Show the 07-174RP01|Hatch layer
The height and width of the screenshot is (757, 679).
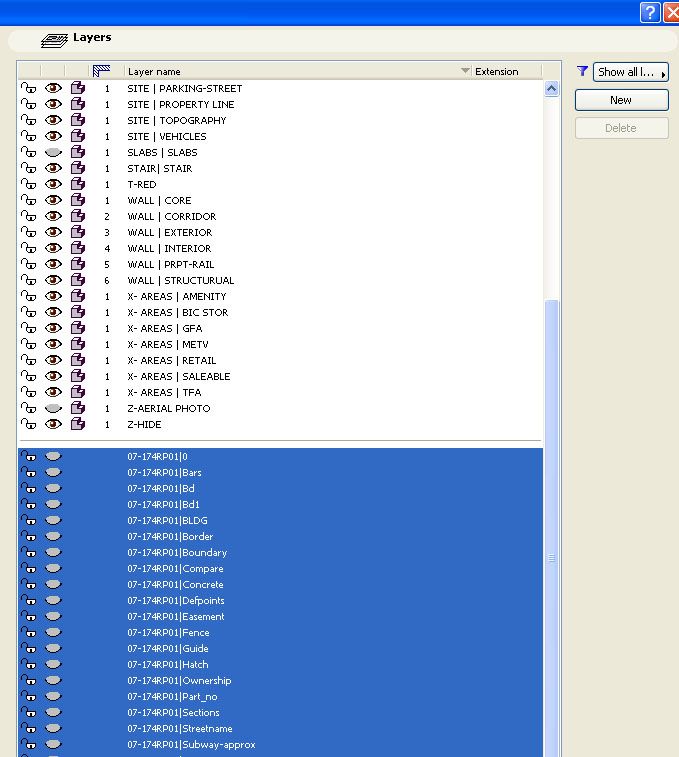click(x=54, y=664)
